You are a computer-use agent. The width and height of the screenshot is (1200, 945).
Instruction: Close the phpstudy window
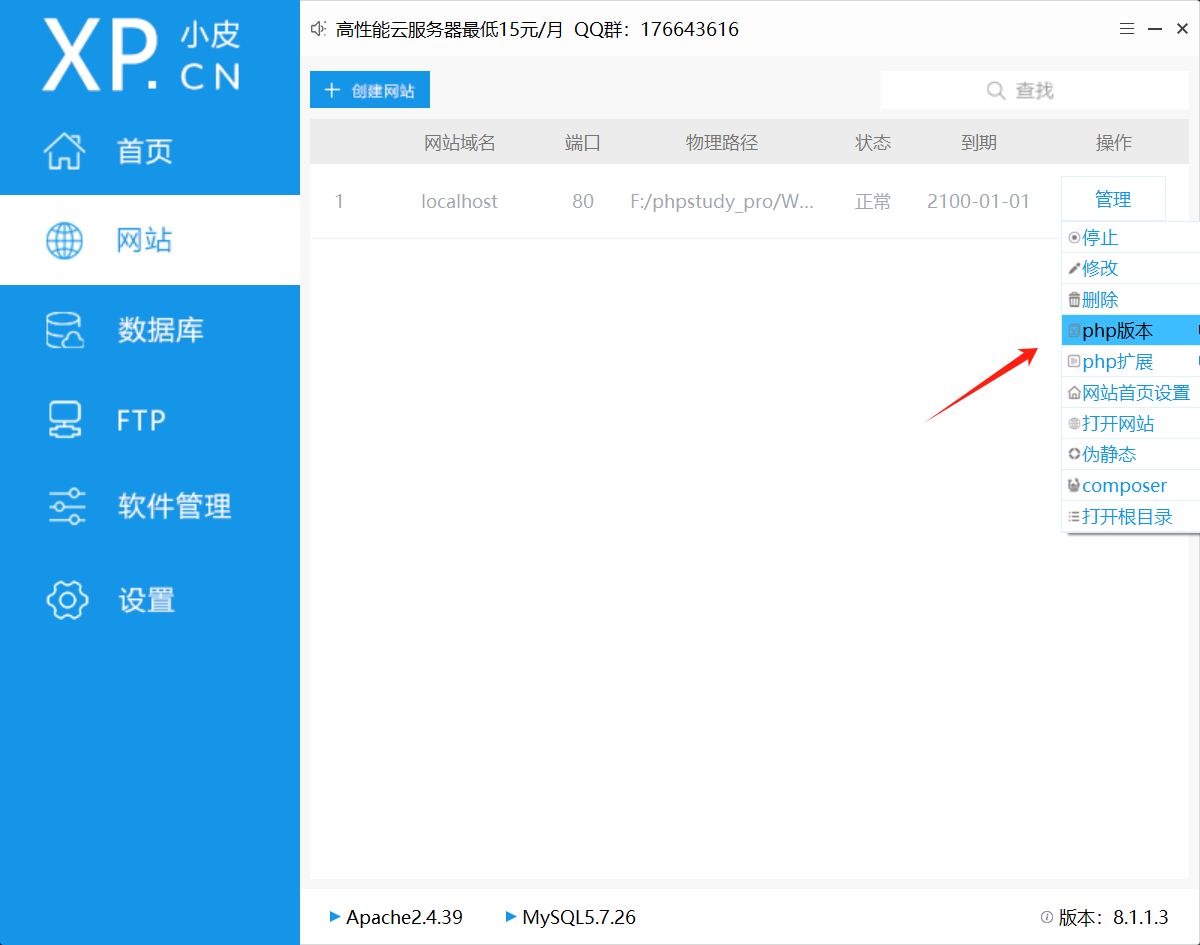coord(1182,29)
